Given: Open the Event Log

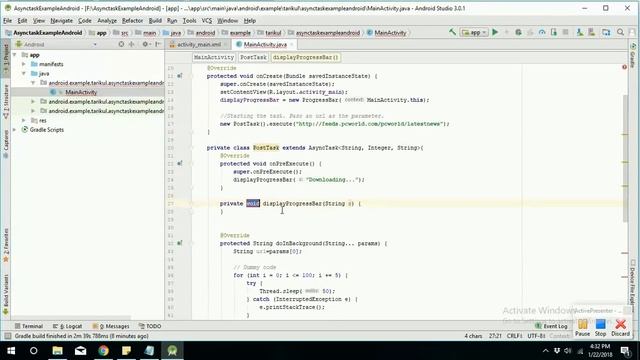Looking at the screenshot, I should tap(551, 326).
